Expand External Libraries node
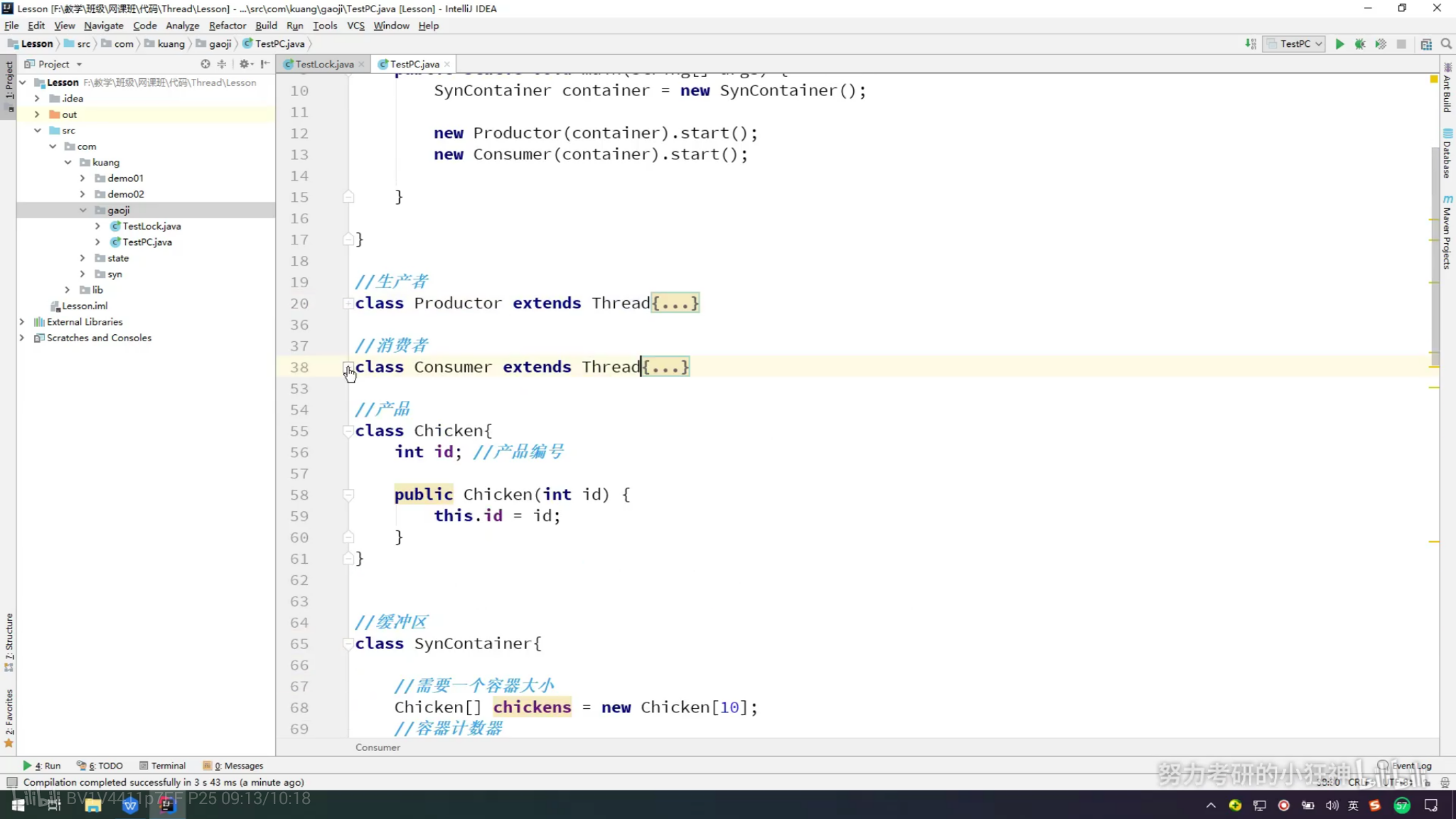The width and height of the screenshot is (1456, 819). [22, 322]
